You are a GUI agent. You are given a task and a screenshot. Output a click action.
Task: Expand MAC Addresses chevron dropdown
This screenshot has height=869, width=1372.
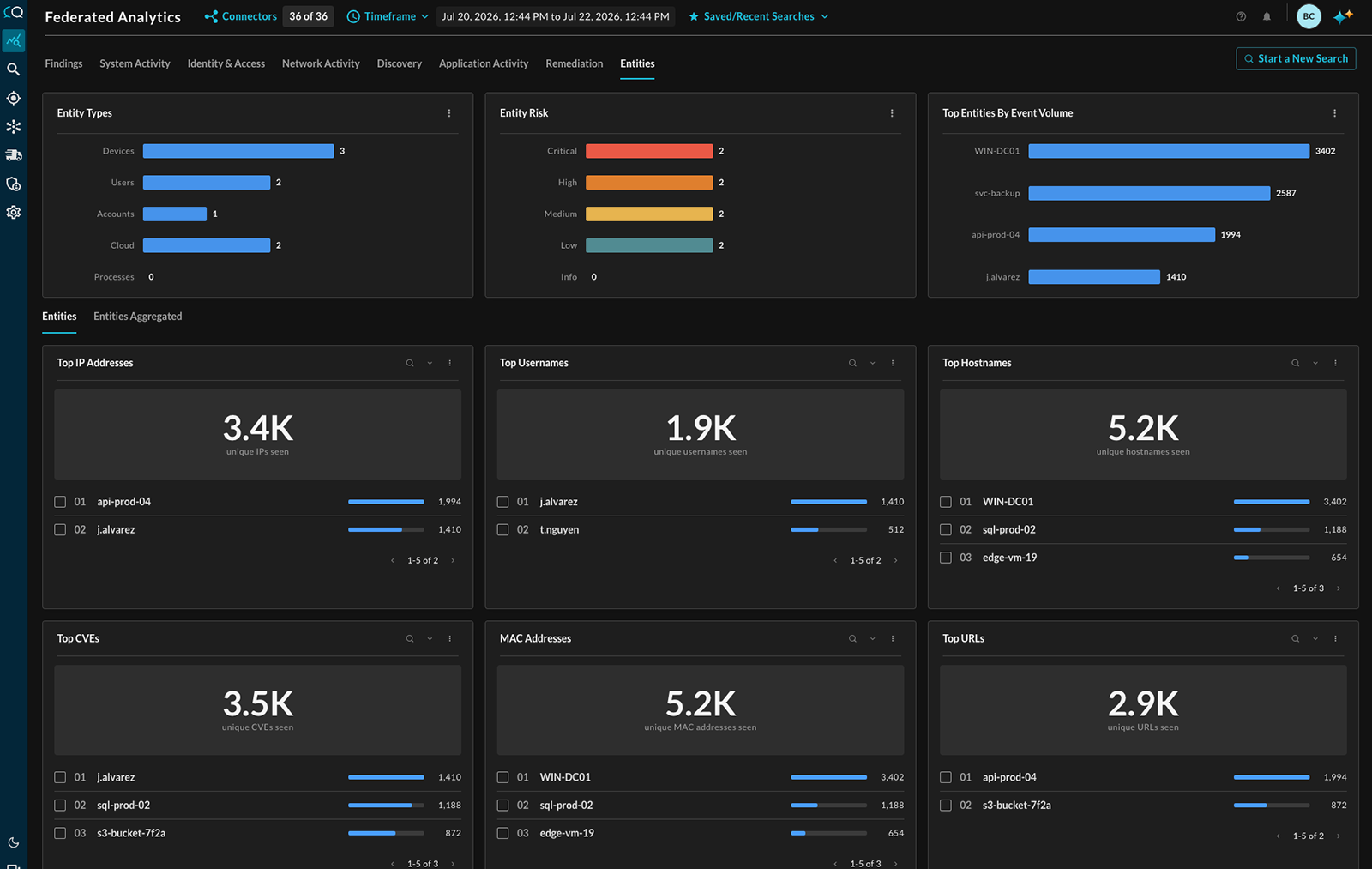(872, 638)
